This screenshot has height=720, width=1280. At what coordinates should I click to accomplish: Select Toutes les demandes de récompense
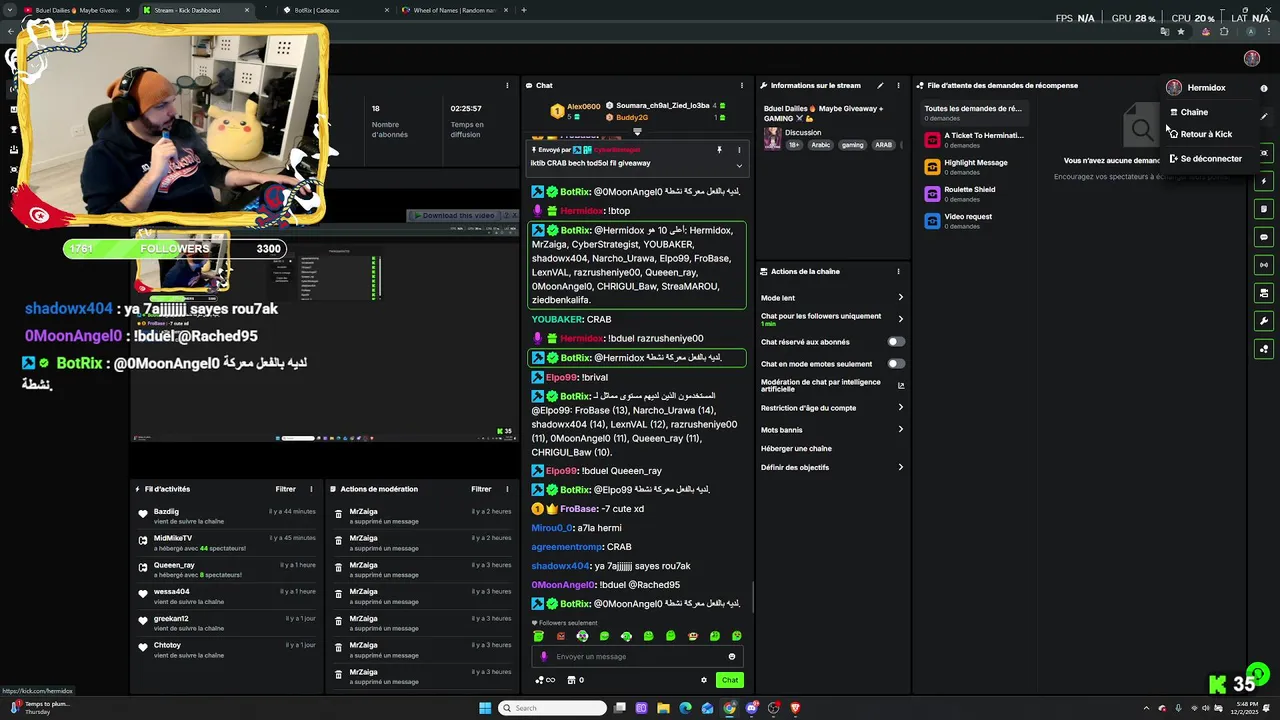[973, 113]
